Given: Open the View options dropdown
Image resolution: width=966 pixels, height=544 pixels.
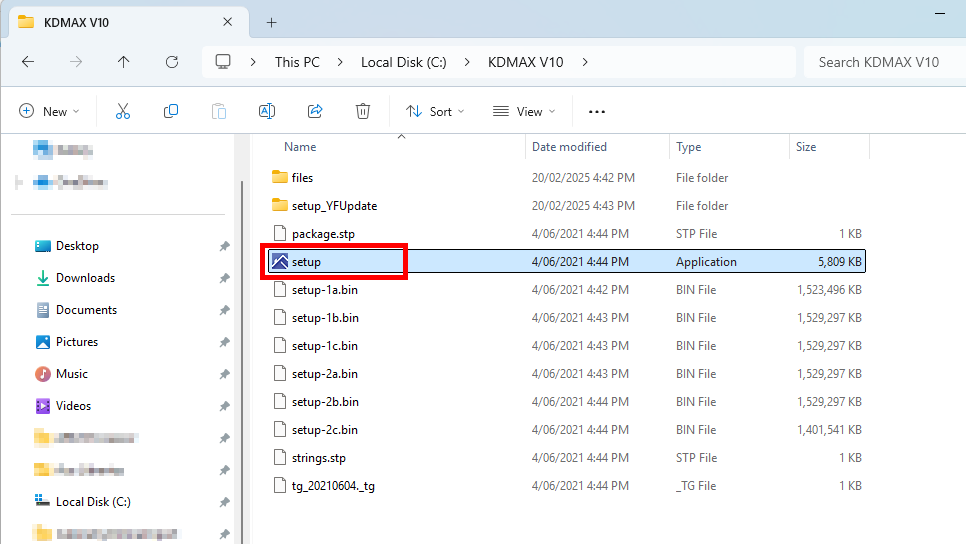Looking at the screenshot, I should coord(524,112).
